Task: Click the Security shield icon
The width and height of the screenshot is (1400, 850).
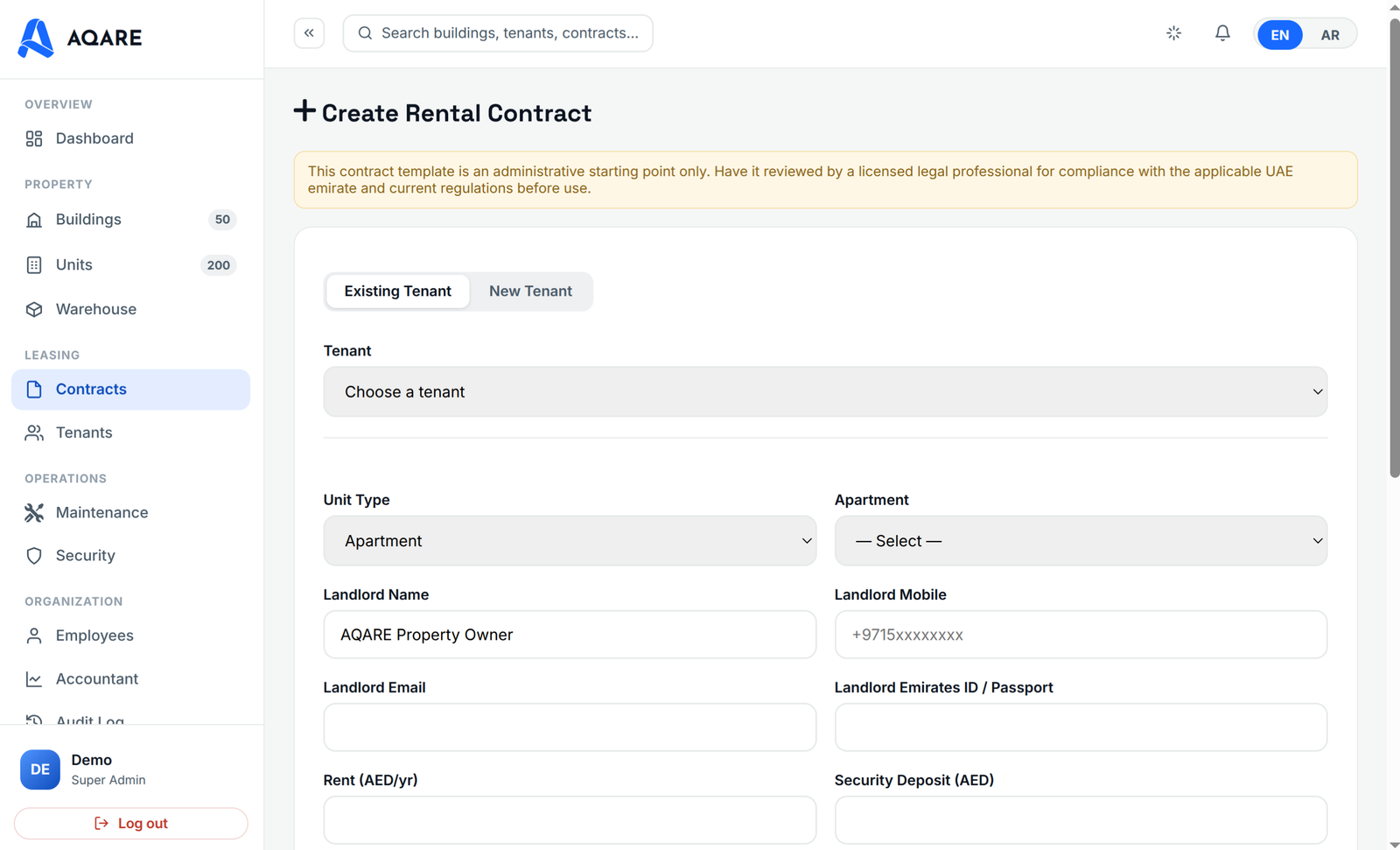Action: click(x=34, y=556)
